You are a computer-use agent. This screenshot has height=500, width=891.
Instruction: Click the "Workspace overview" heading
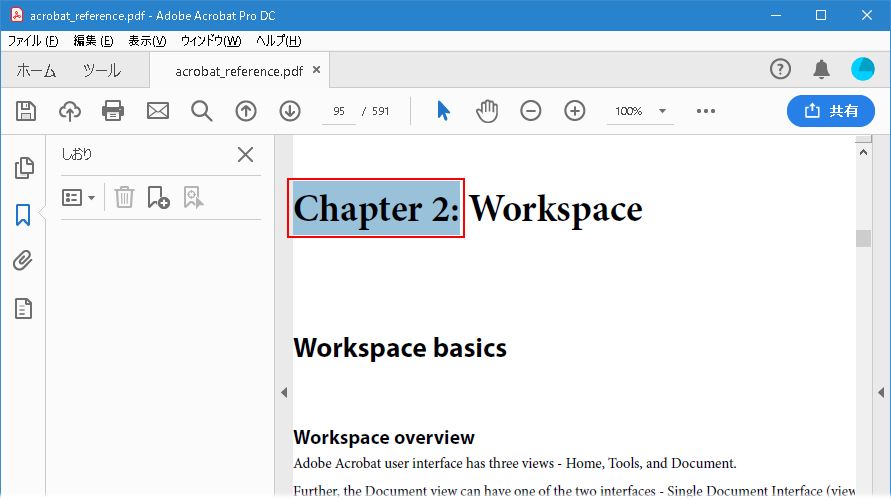384,437
